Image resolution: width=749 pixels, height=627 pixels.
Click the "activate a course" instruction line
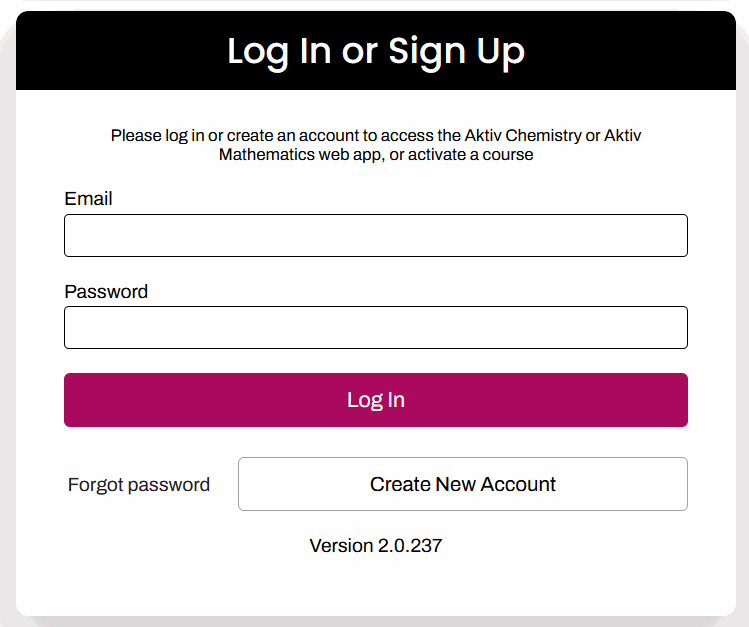[375, 155]
